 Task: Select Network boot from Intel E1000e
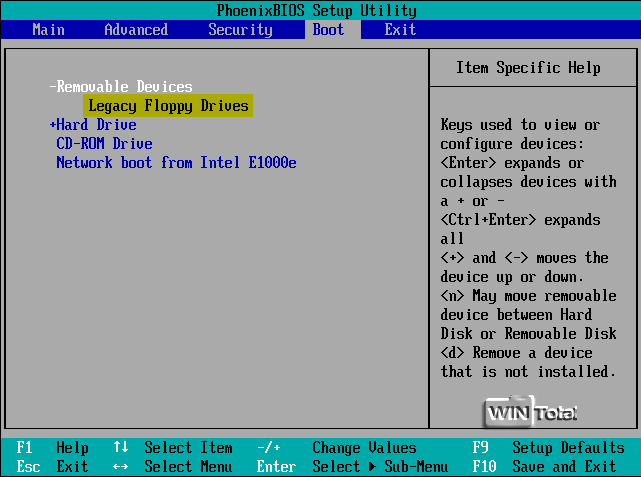[176, 162]
